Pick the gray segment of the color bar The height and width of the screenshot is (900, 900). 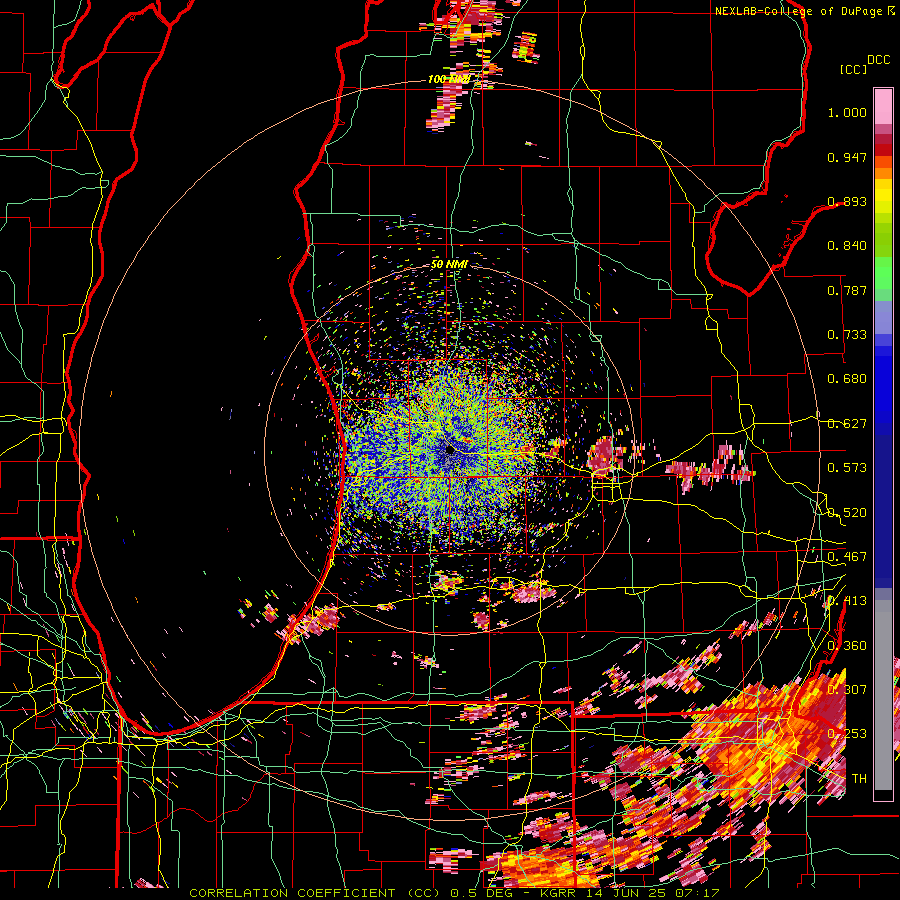(x=883, y=695)
